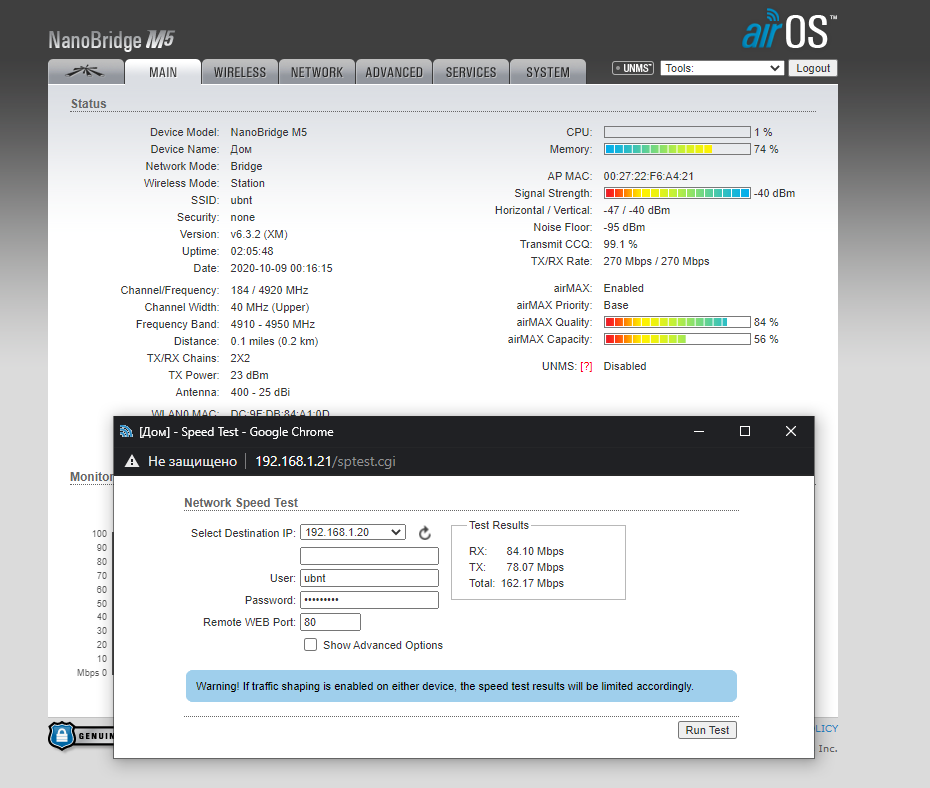Click the Channel/Frequency value 184 / 4920 MHz
930x788 pixels.
(x=269, y=290)
